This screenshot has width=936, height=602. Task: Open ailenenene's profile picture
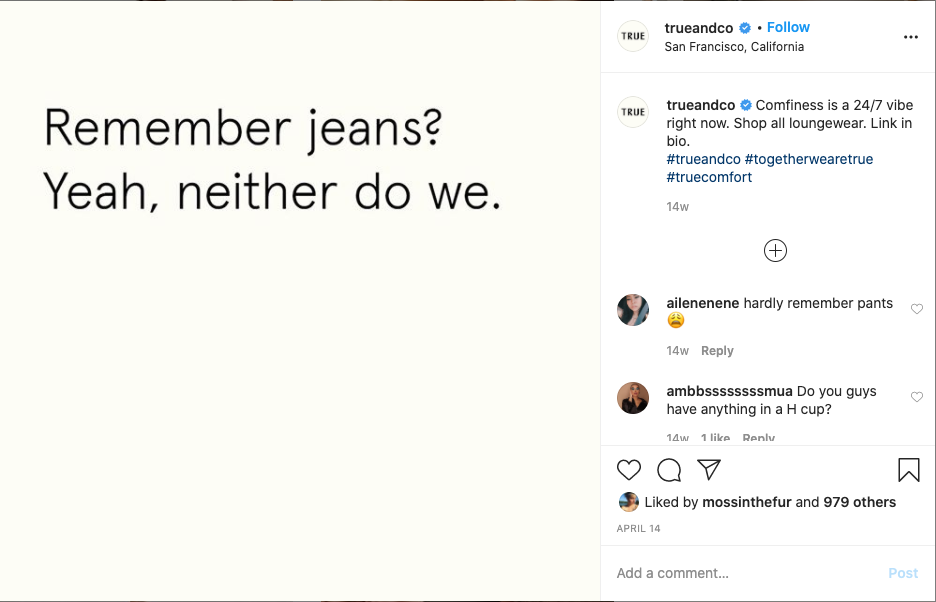pos(633,310)
